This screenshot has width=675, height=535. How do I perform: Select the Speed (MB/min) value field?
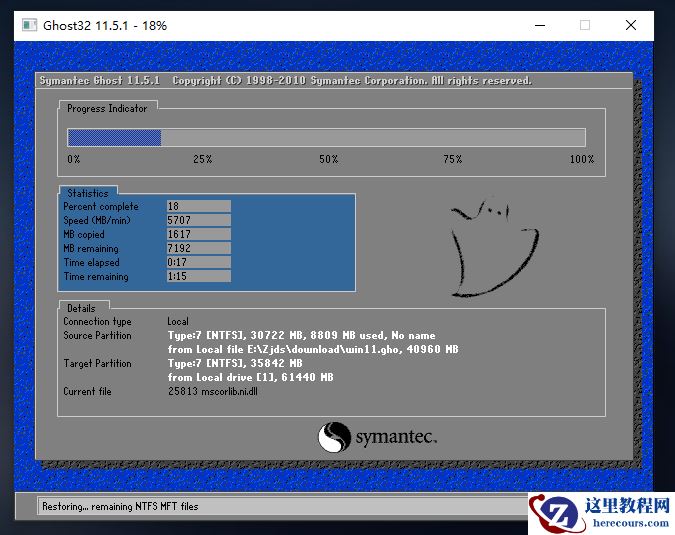198,221
